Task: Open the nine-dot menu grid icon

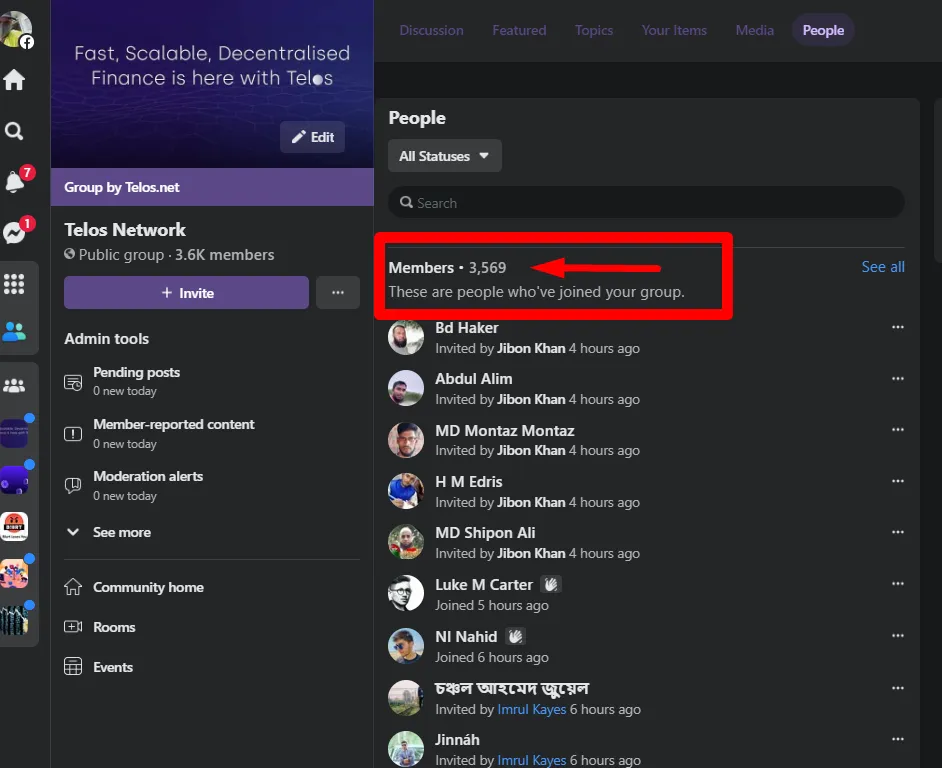Action: [14, 284]
